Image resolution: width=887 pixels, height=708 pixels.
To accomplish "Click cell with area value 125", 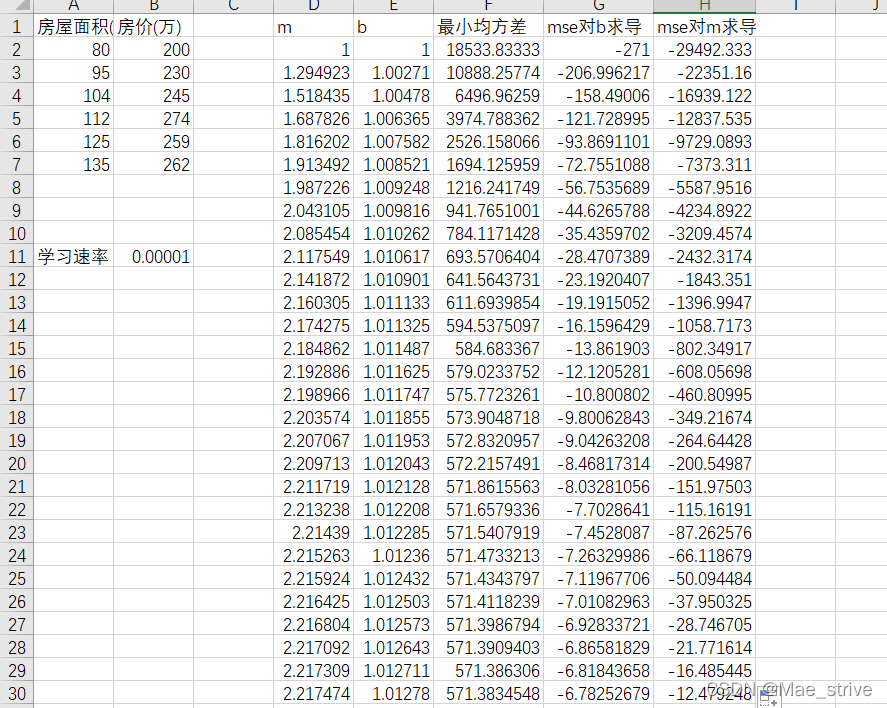I will tap(74, 142).
